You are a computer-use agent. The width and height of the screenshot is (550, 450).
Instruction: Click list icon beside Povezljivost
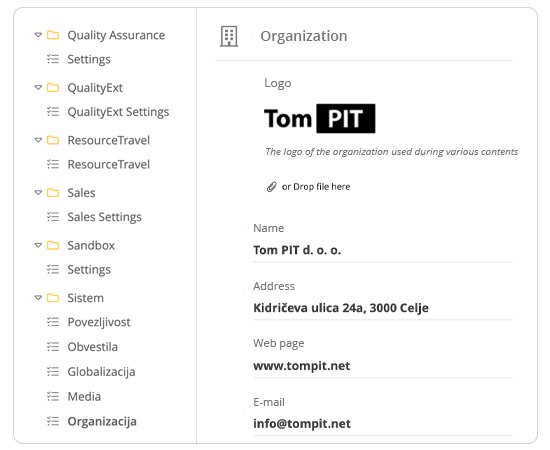click(x=53, y=322)
